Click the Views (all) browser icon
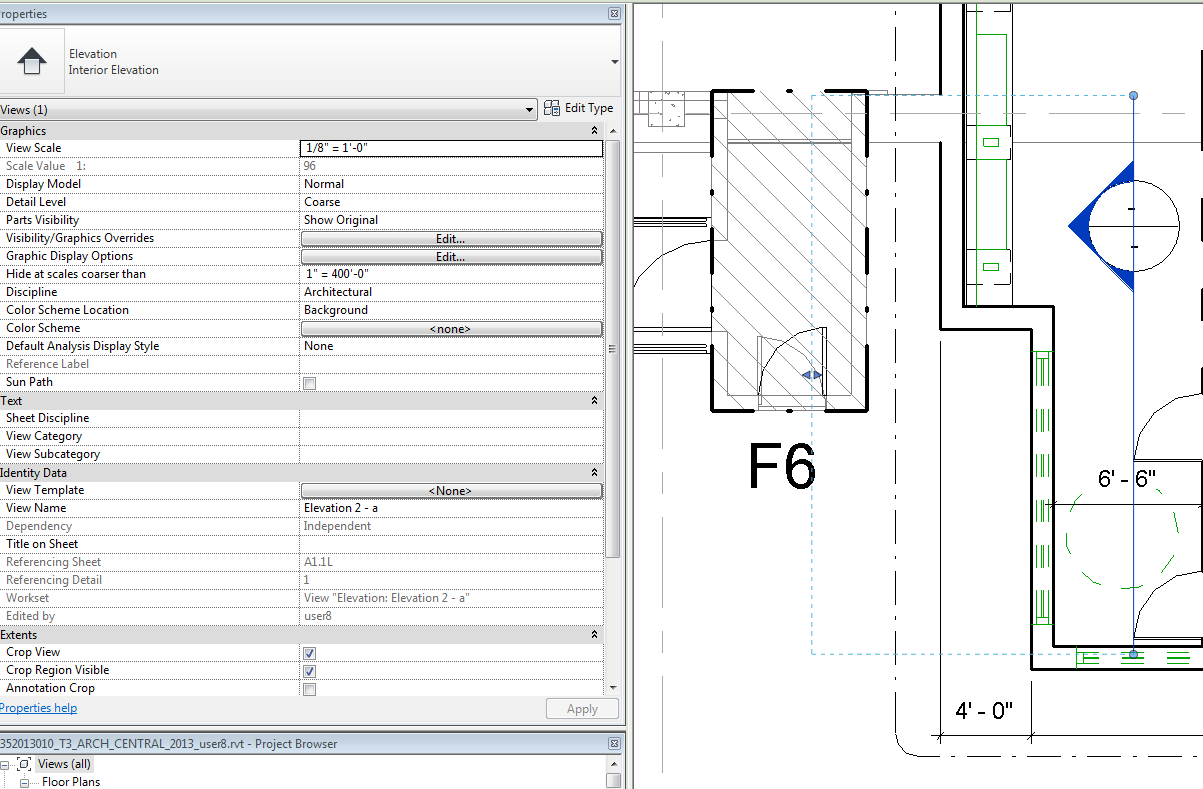 tap(24, 764)
